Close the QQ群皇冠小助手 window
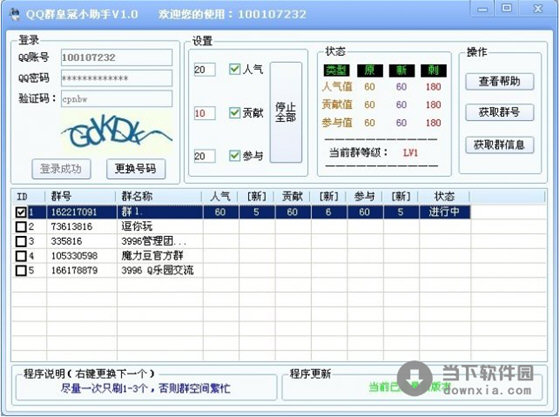The width and height of the screenshot is (560, 417). click(x=538, y=9)
